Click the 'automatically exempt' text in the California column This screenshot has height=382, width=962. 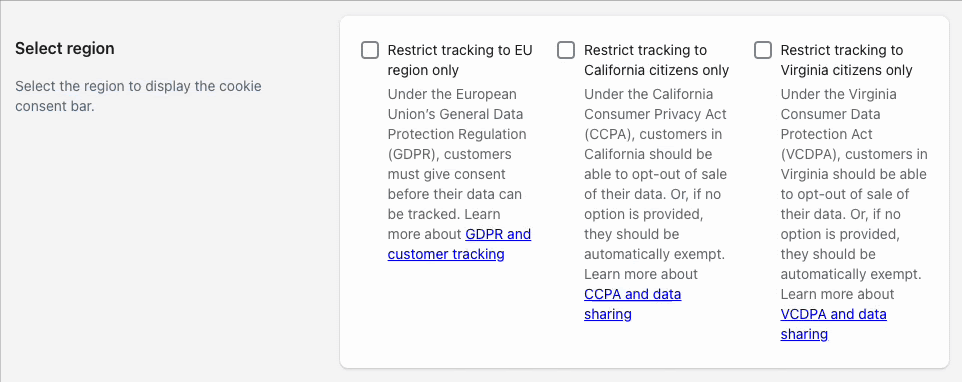tap(655, 254)
